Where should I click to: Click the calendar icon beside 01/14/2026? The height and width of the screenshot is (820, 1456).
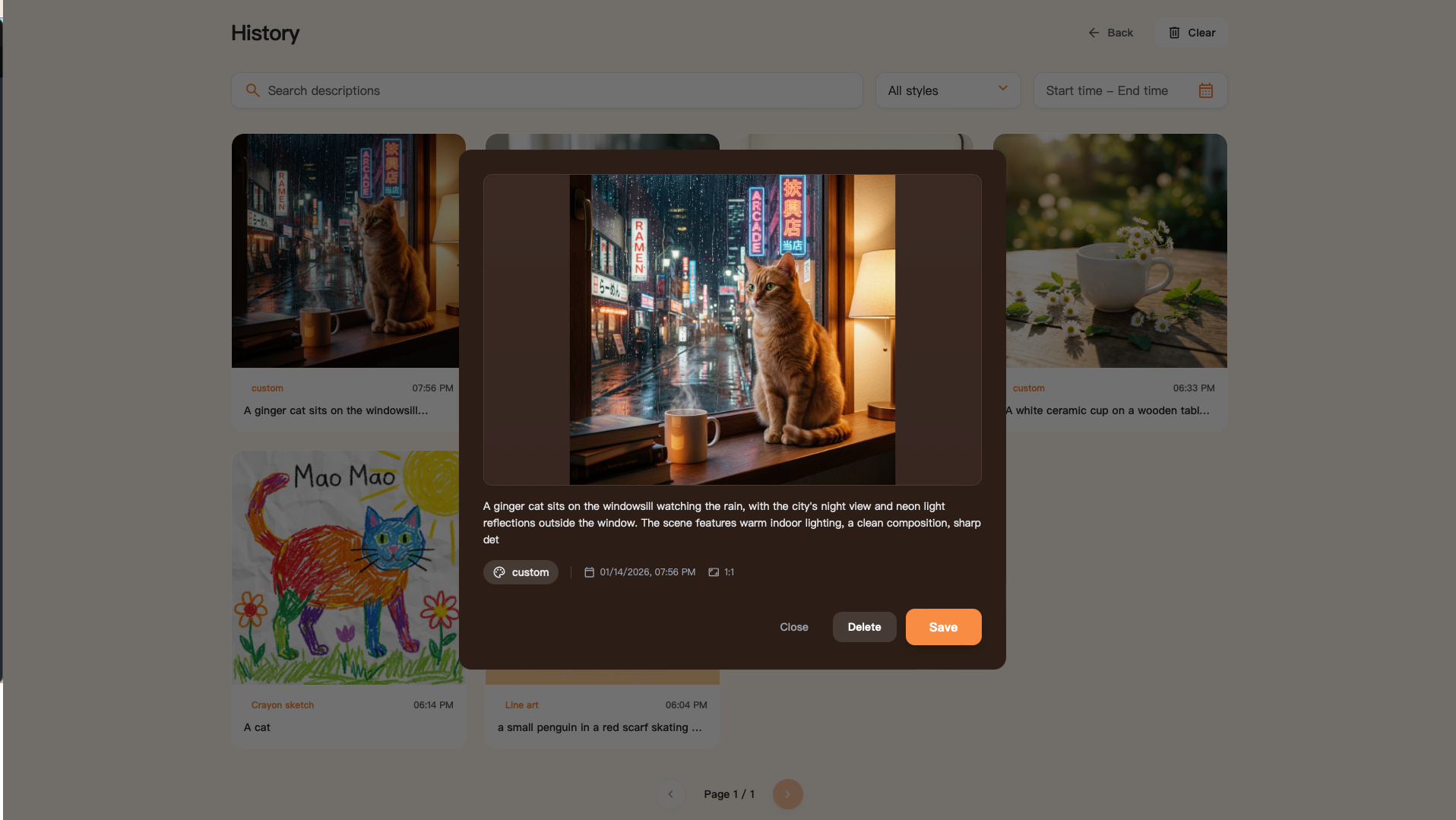[x=589, y=572]
